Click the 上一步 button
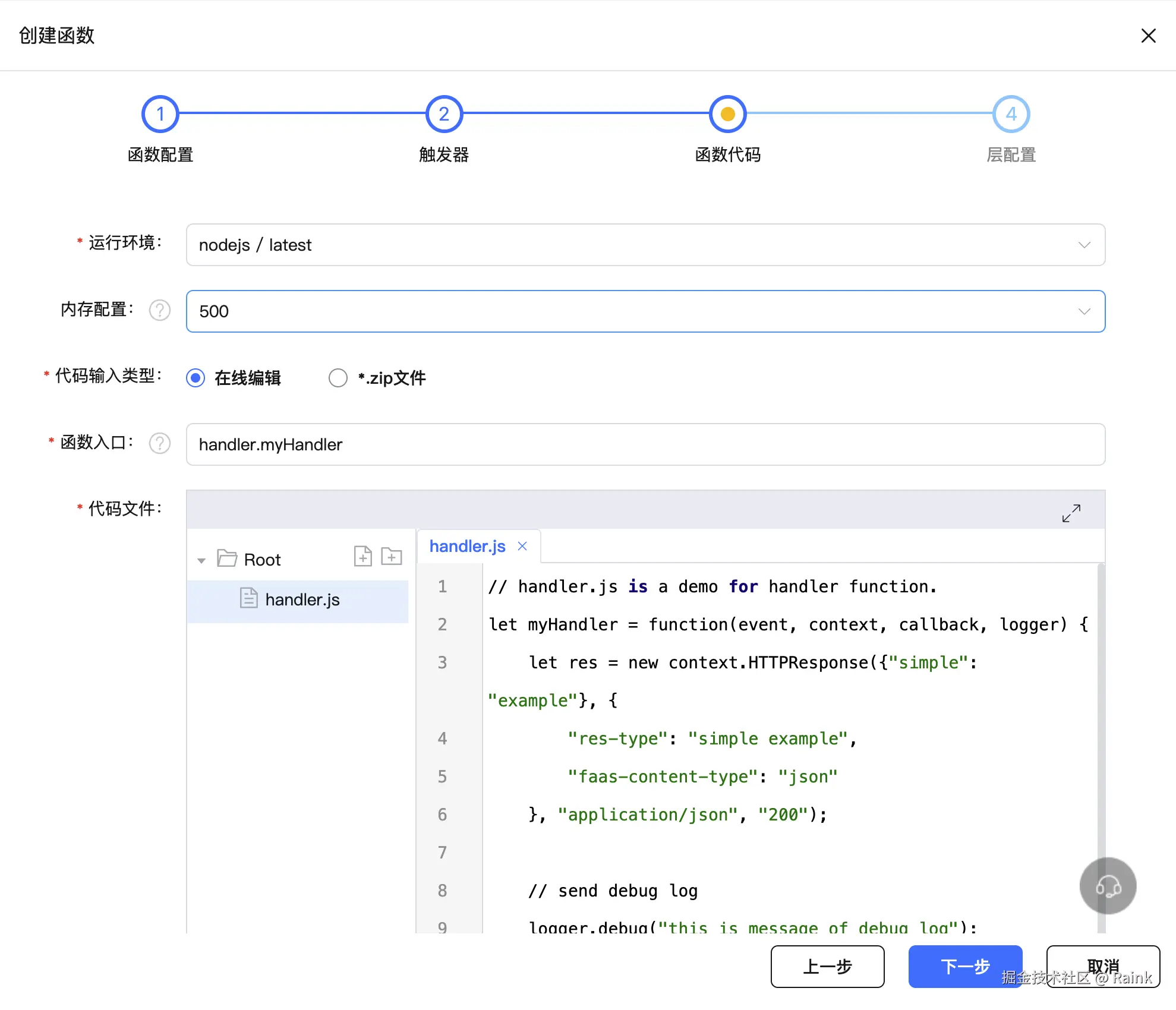This screenshot has height=1010, width=1176. (x=827, y=967)
